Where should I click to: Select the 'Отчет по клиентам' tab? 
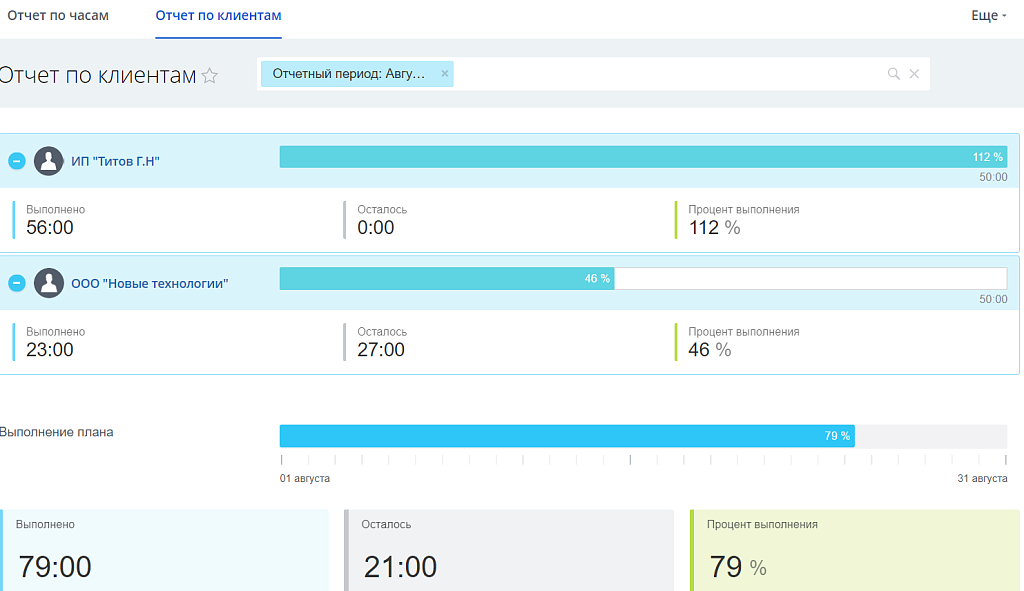click(218, 16)
